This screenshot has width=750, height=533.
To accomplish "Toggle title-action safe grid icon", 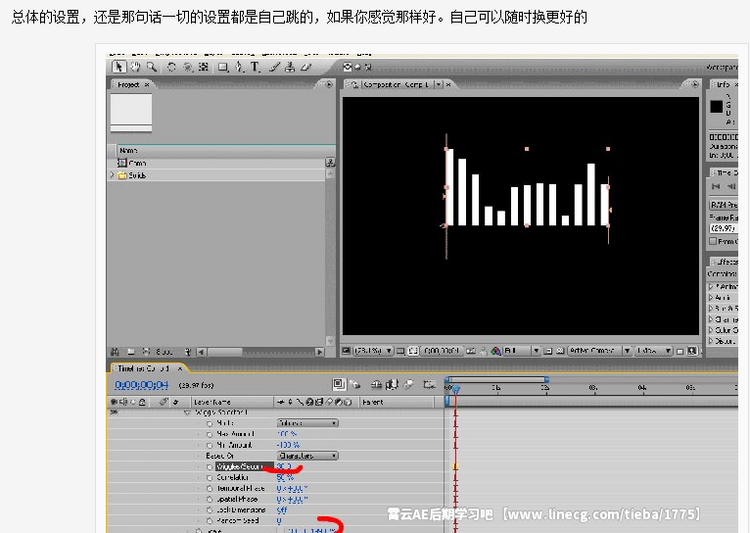I will pyautogui.click(x=401, y=351).
